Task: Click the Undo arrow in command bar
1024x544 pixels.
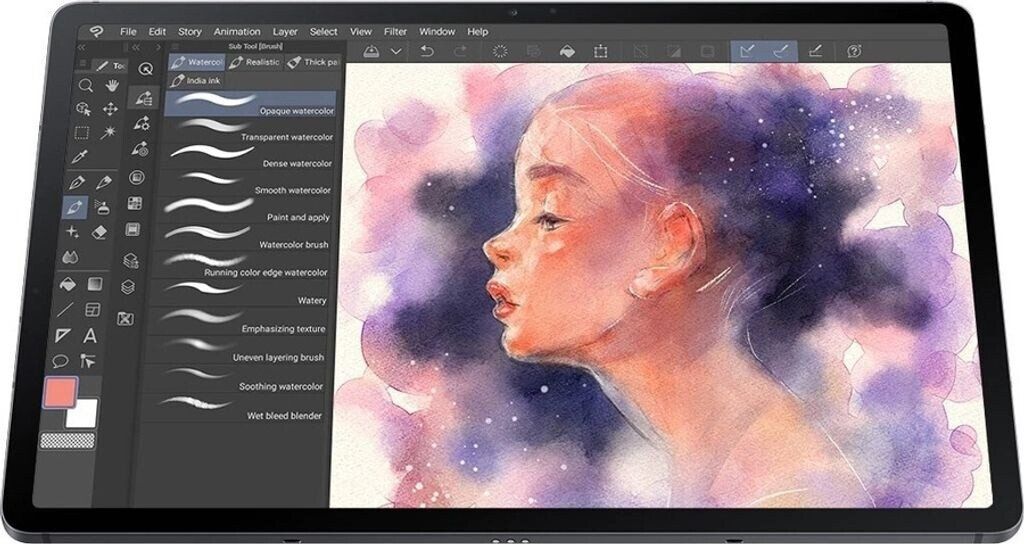Action: point(427,51)
